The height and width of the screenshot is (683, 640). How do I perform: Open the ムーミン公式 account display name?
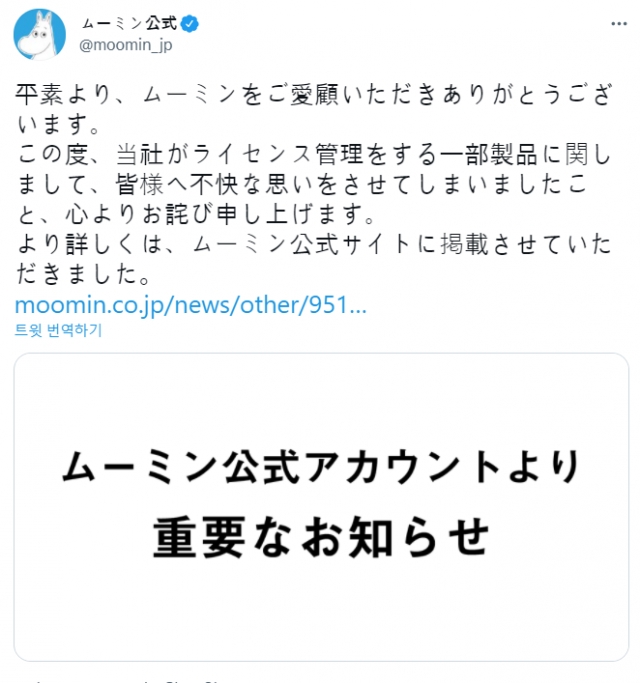pyautogui.click(x=129, y=24)
